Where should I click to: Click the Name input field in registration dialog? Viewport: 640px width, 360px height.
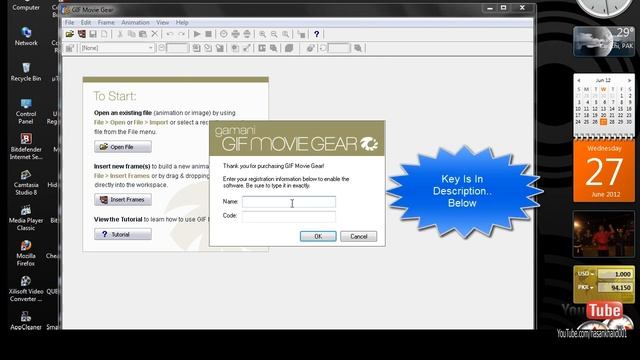289,202
